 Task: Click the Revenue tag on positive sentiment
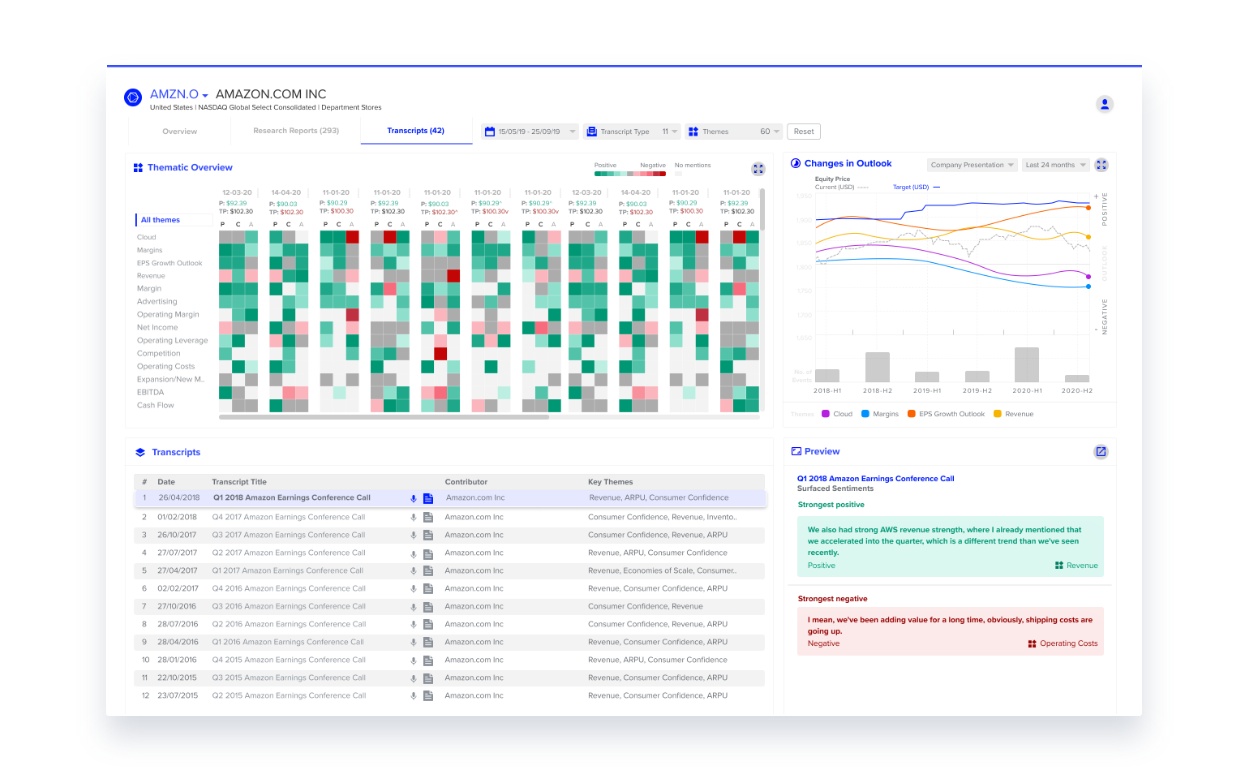pos(1076,565)
